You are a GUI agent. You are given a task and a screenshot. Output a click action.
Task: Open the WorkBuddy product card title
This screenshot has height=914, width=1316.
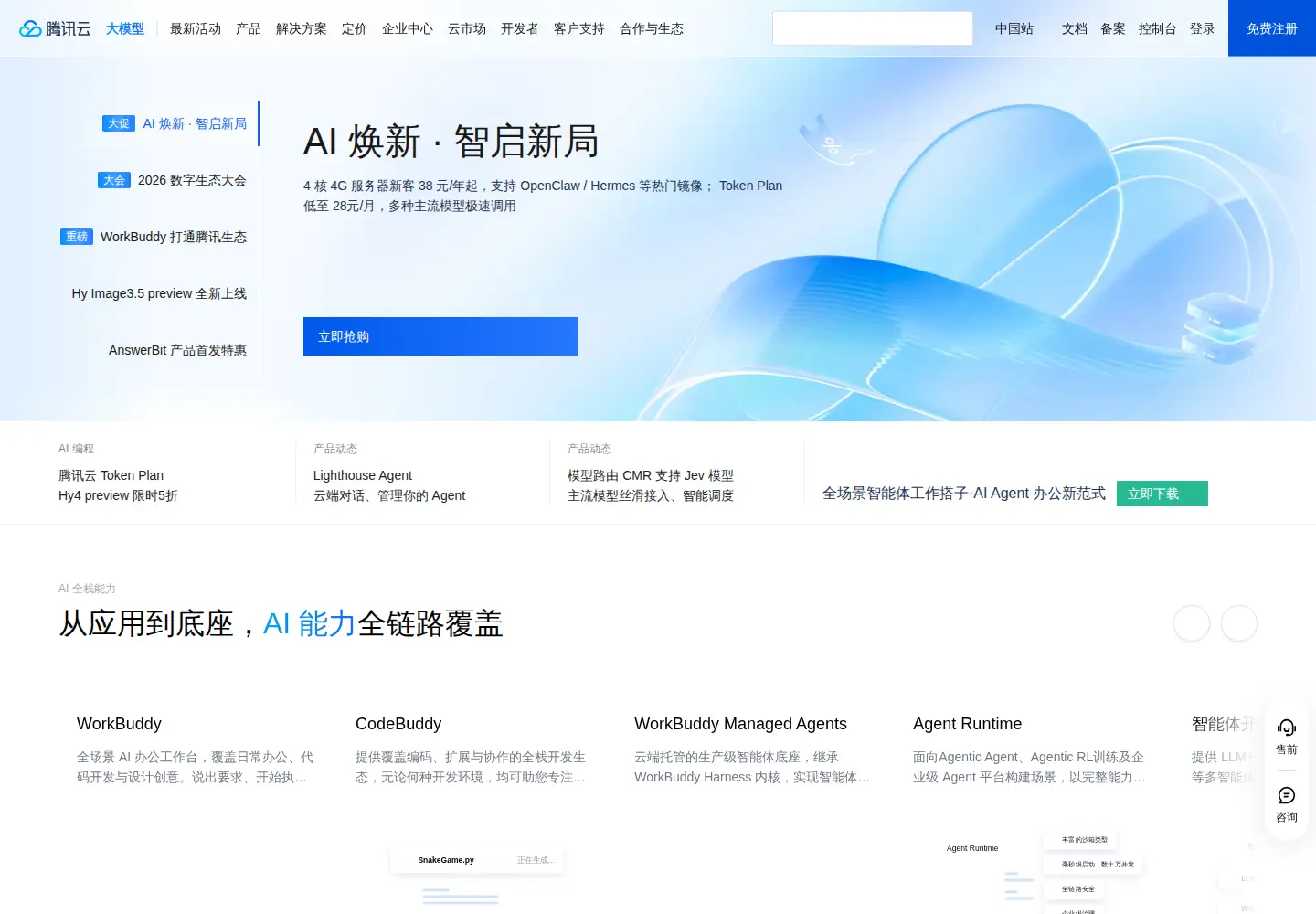click(119, 724)
